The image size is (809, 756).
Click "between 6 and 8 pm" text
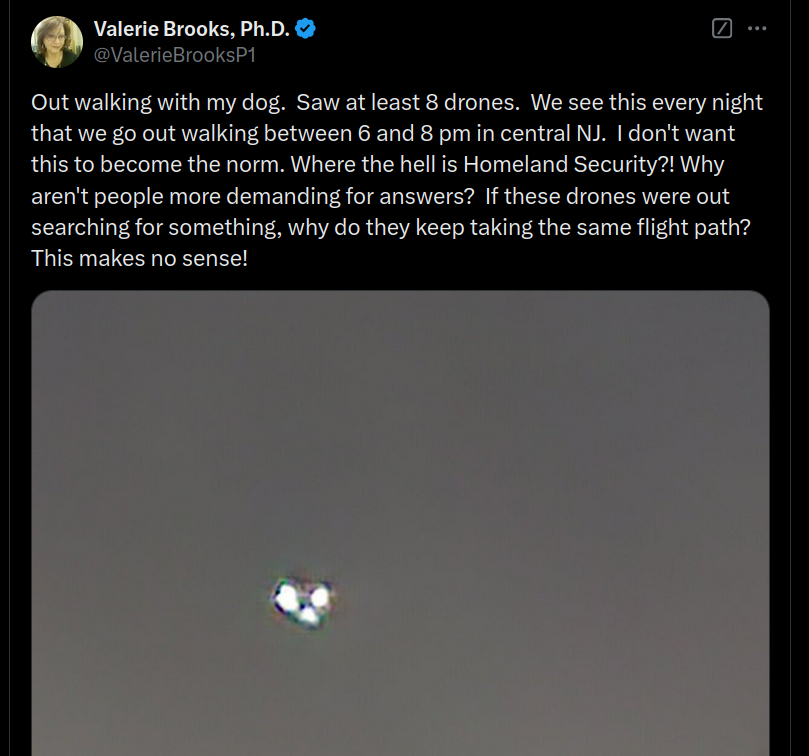[367, 134]
